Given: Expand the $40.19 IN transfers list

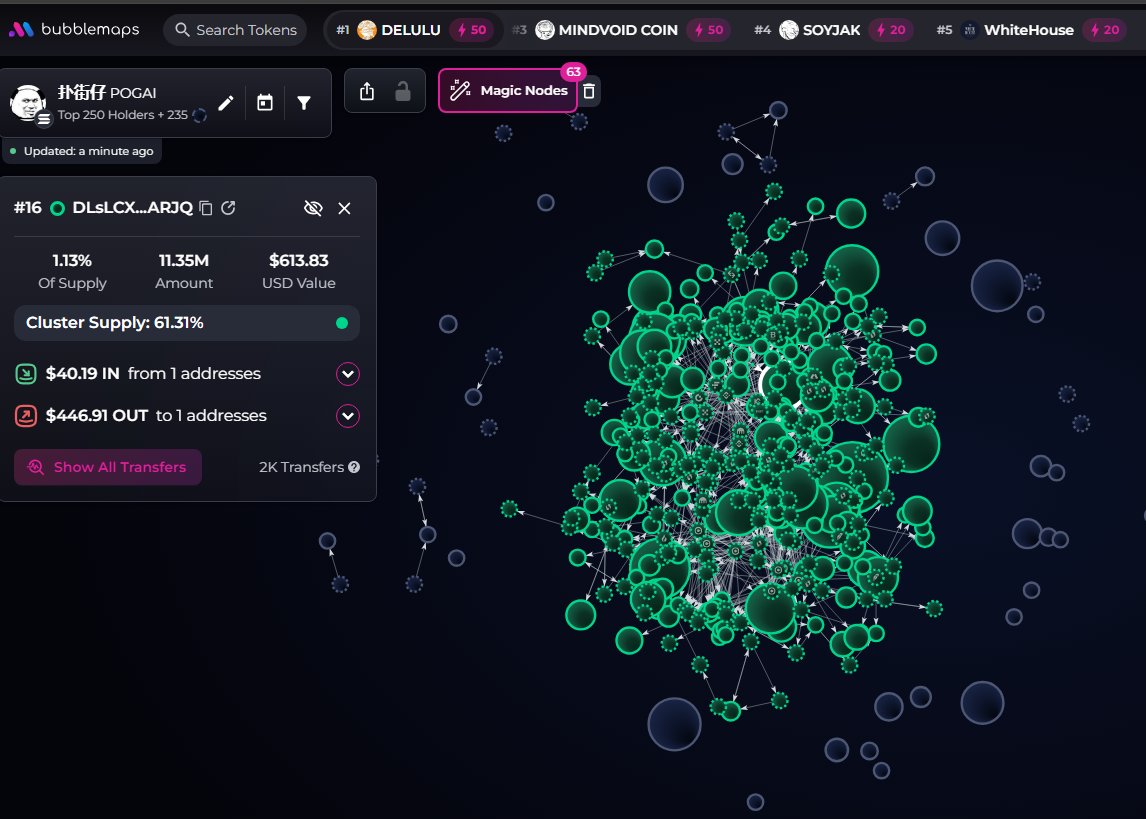Looking at the screenshot, I should point(348,374).
